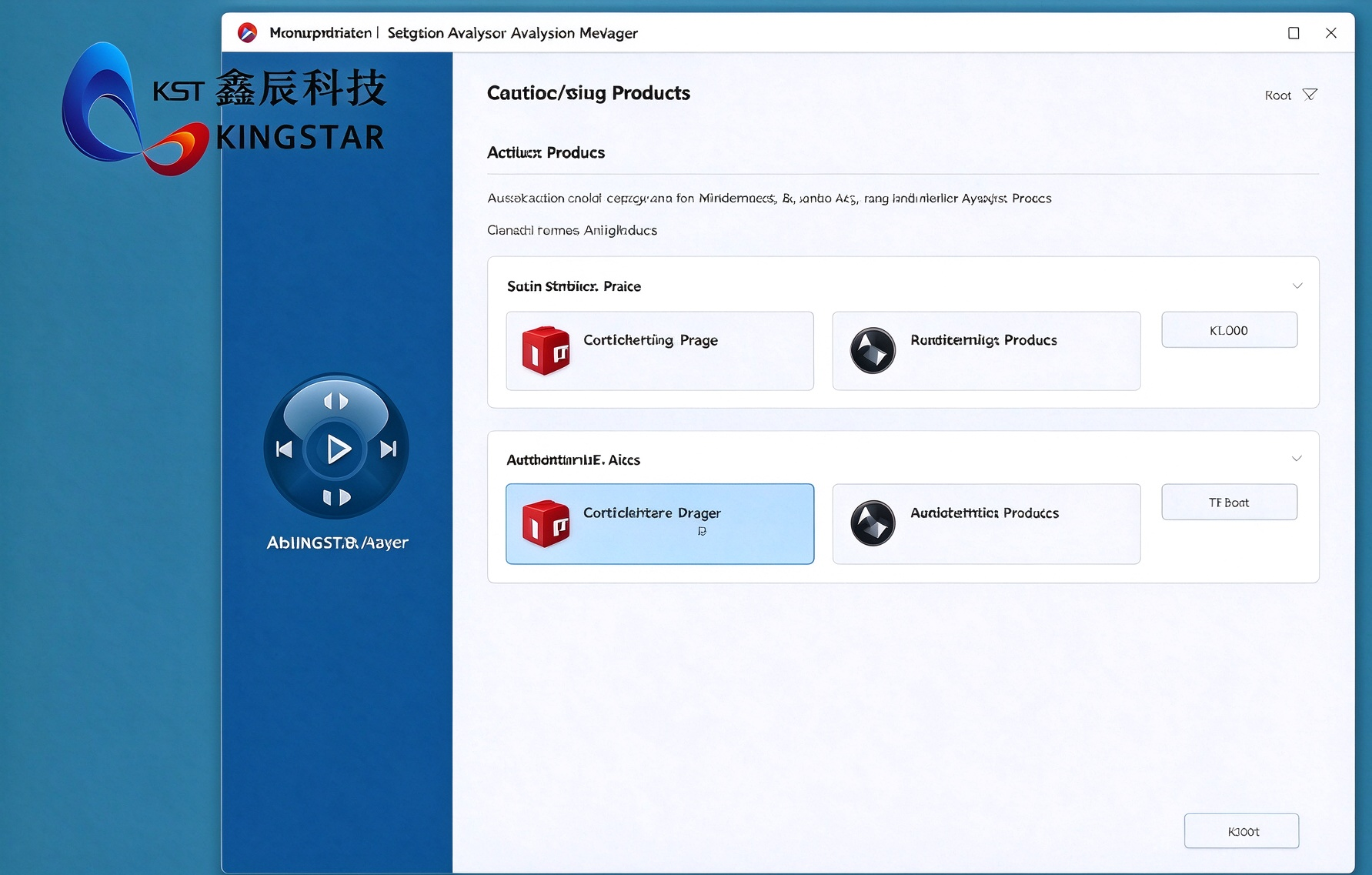Start playback with the center play button
This screenshot has height=875, width=1372.
coord(337,449)
